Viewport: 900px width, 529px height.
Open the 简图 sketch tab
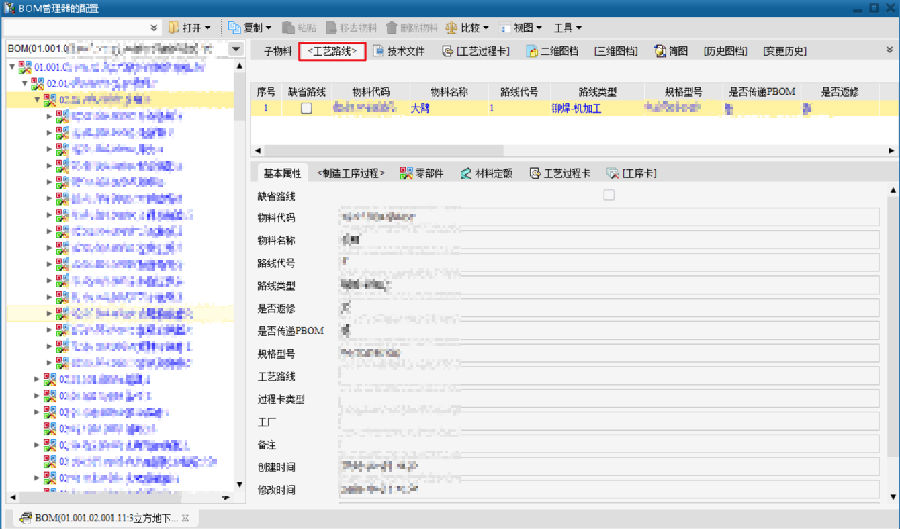660,50
